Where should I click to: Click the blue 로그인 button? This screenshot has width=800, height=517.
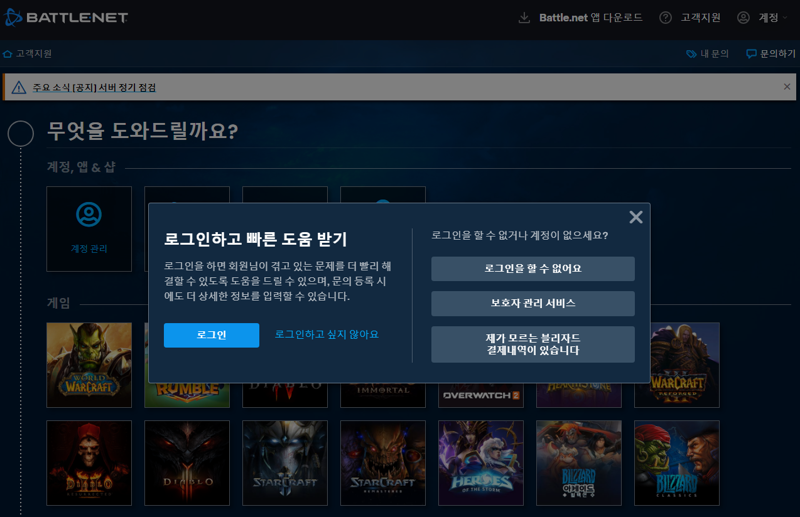pos(211,335)
